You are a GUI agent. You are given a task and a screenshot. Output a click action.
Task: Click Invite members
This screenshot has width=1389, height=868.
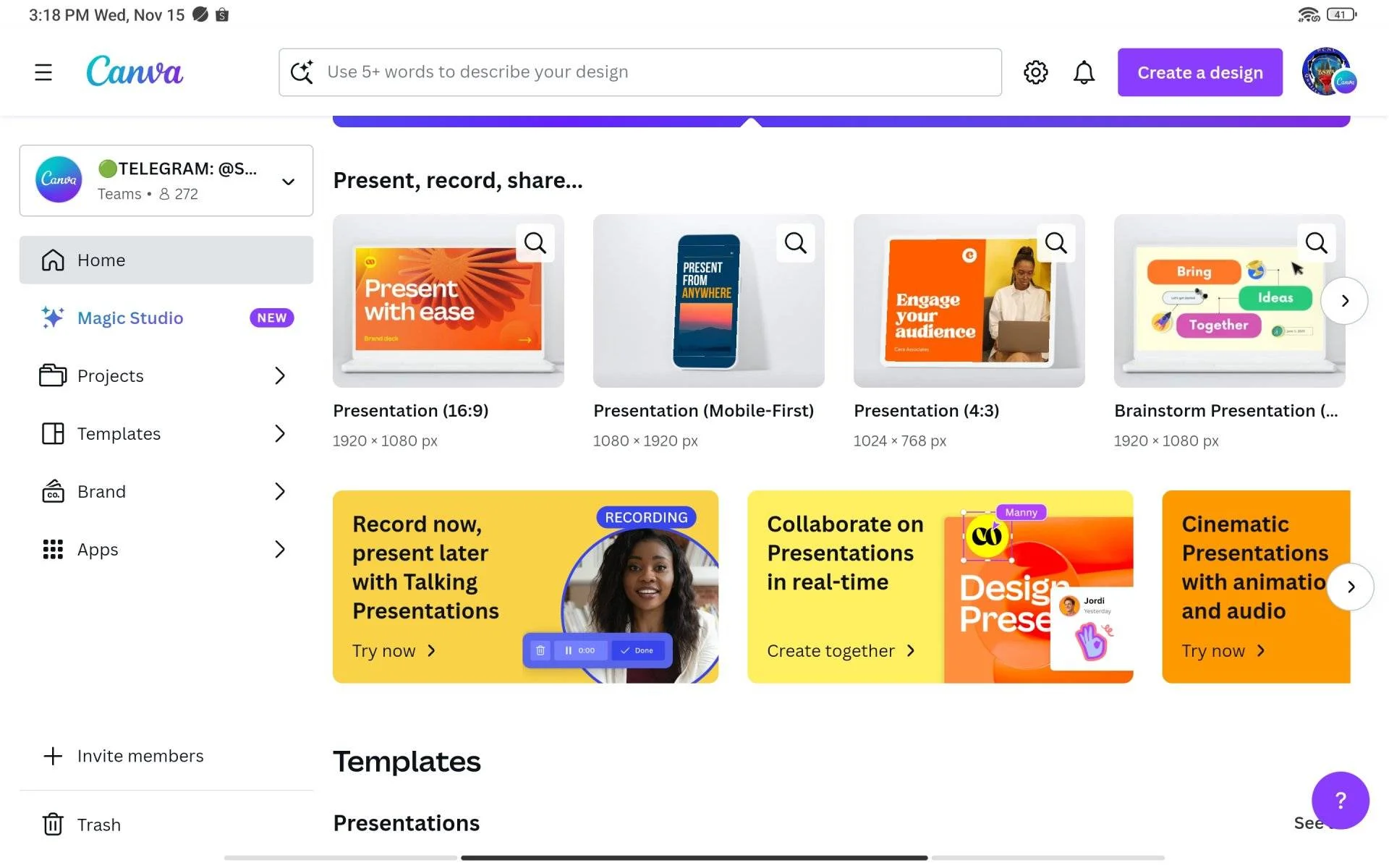(x=166, y=756)
